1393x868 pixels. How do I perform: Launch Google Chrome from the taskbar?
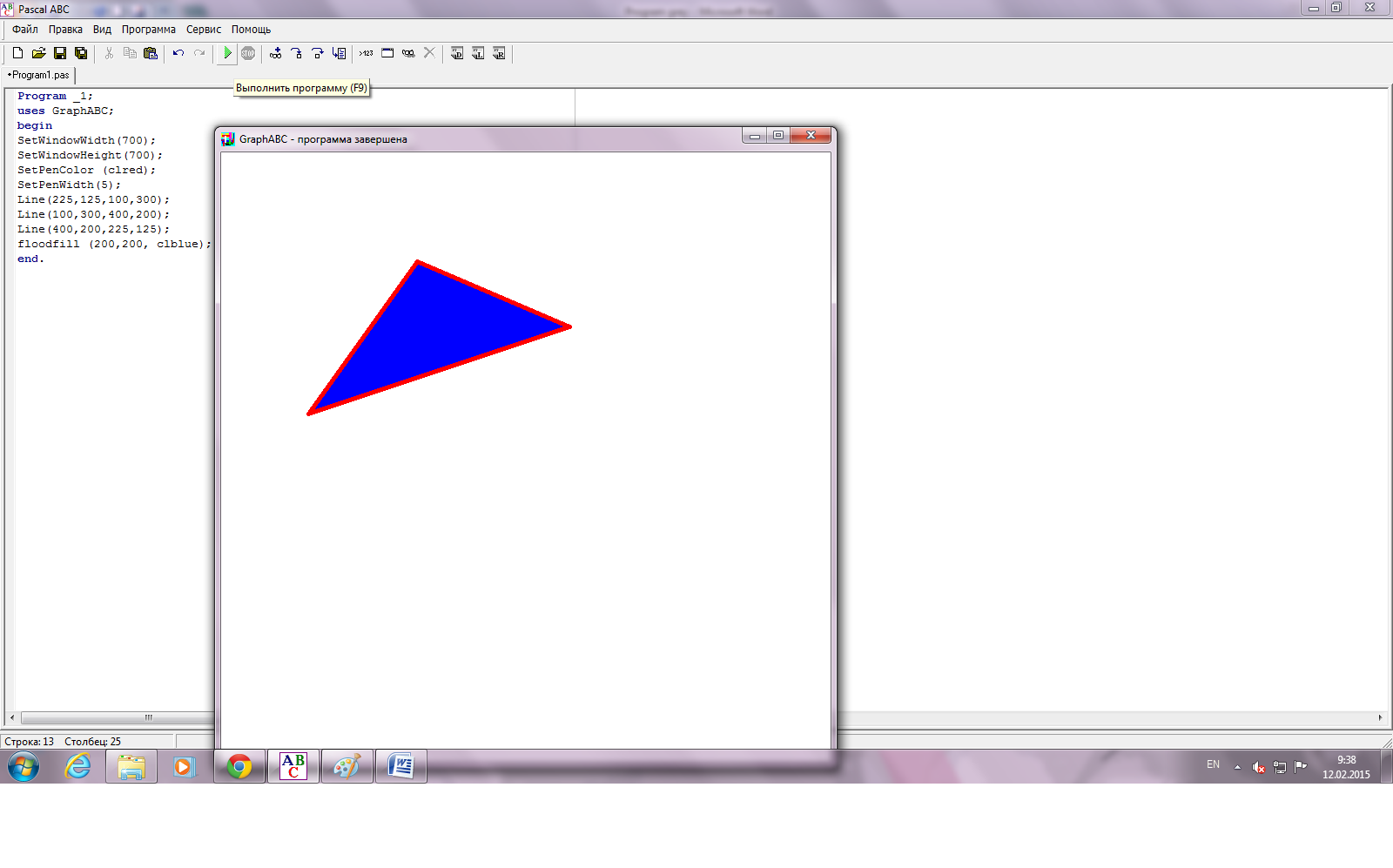point(239,766)
